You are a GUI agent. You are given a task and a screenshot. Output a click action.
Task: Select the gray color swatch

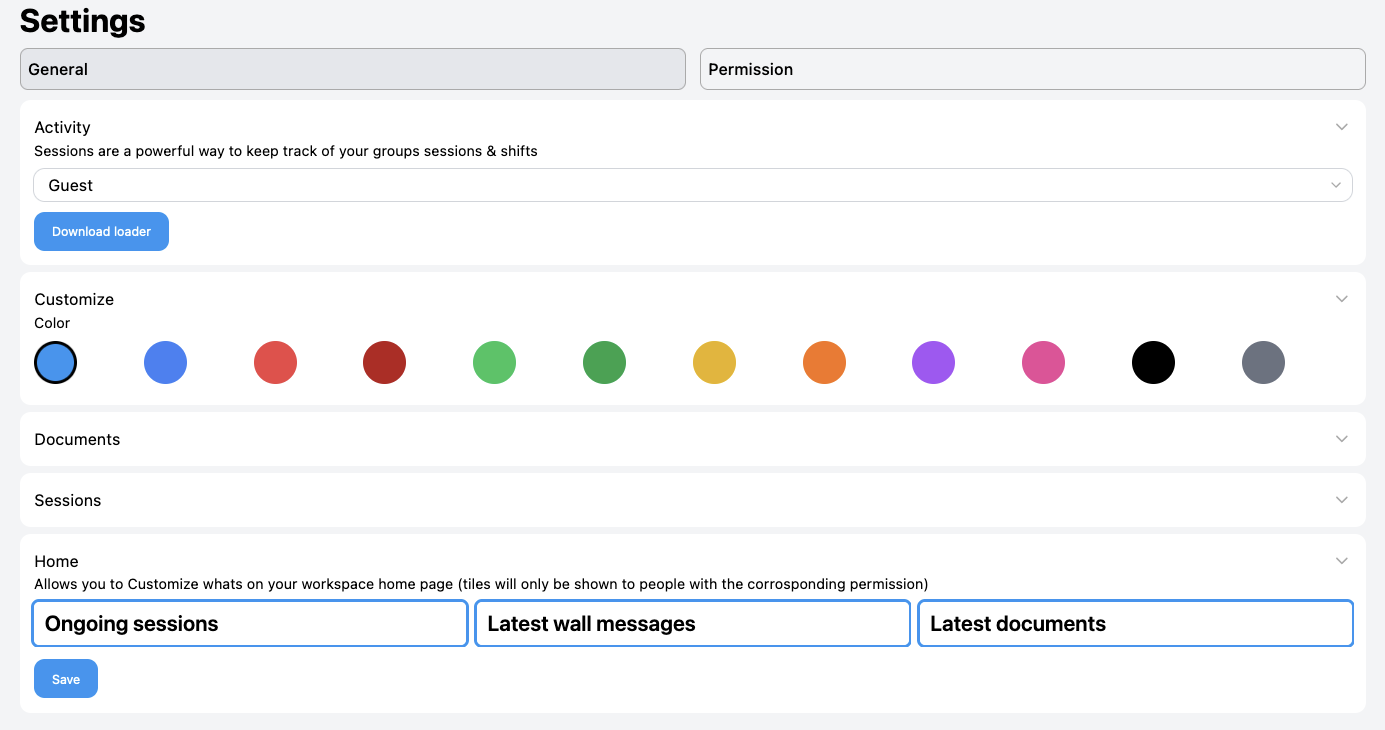coord(1263,362)
